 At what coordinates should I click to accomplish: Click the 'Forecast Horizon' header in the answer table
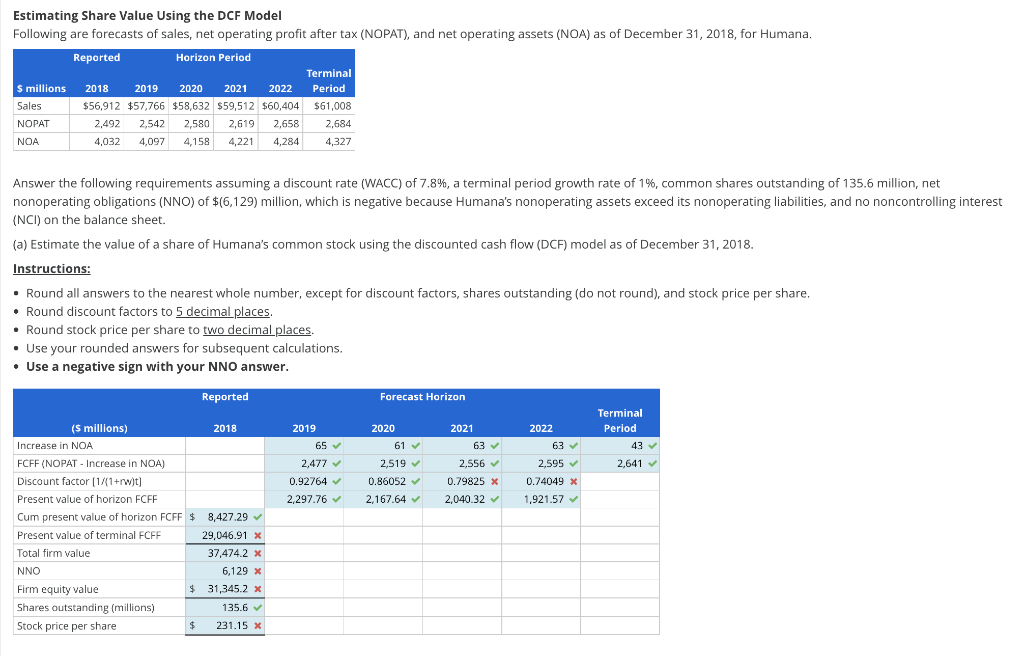423,397
